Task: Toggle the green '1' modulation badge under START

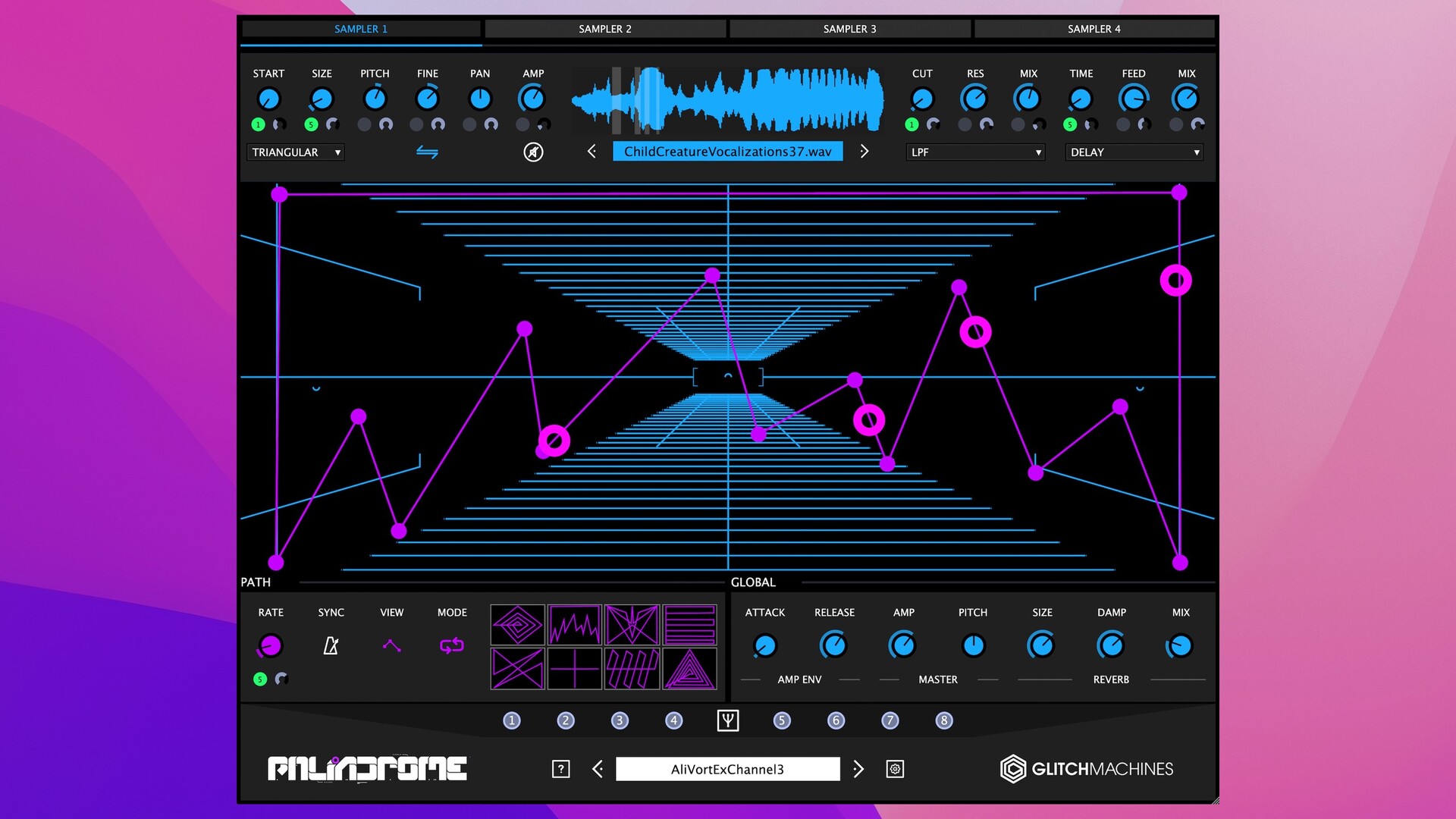Action: click(259, 124)
